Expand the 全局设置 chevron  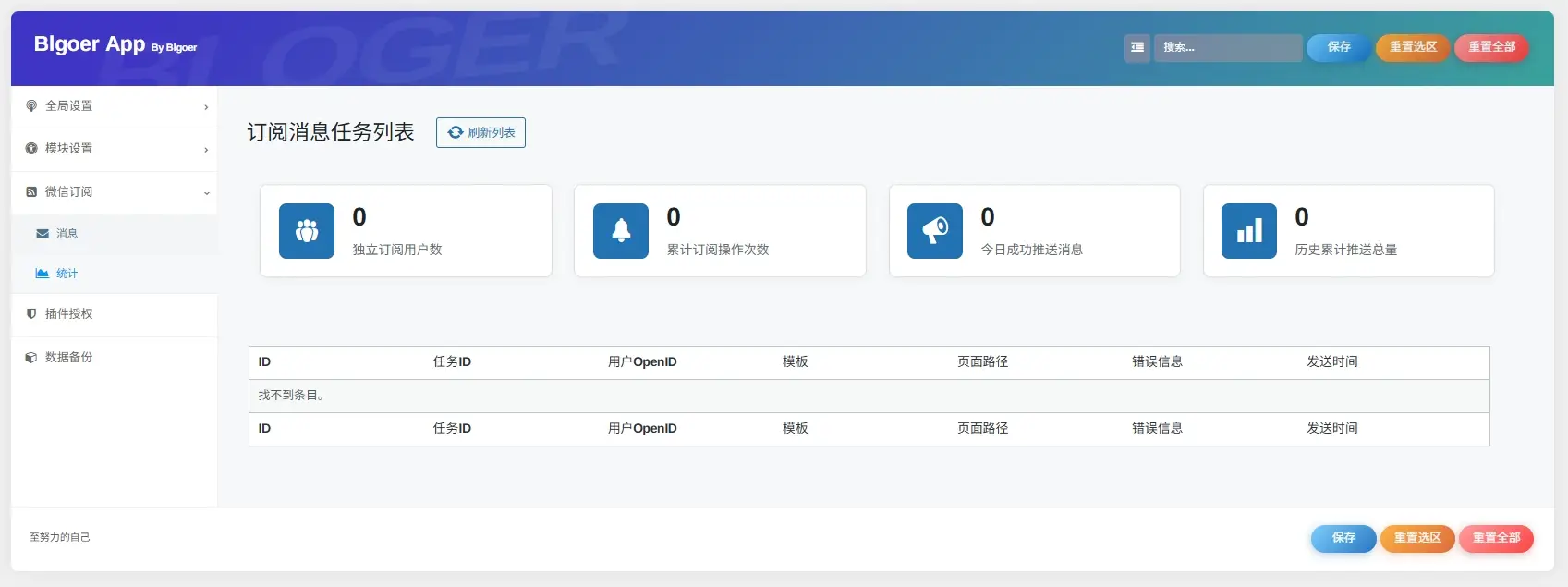(x=206, y=107)
